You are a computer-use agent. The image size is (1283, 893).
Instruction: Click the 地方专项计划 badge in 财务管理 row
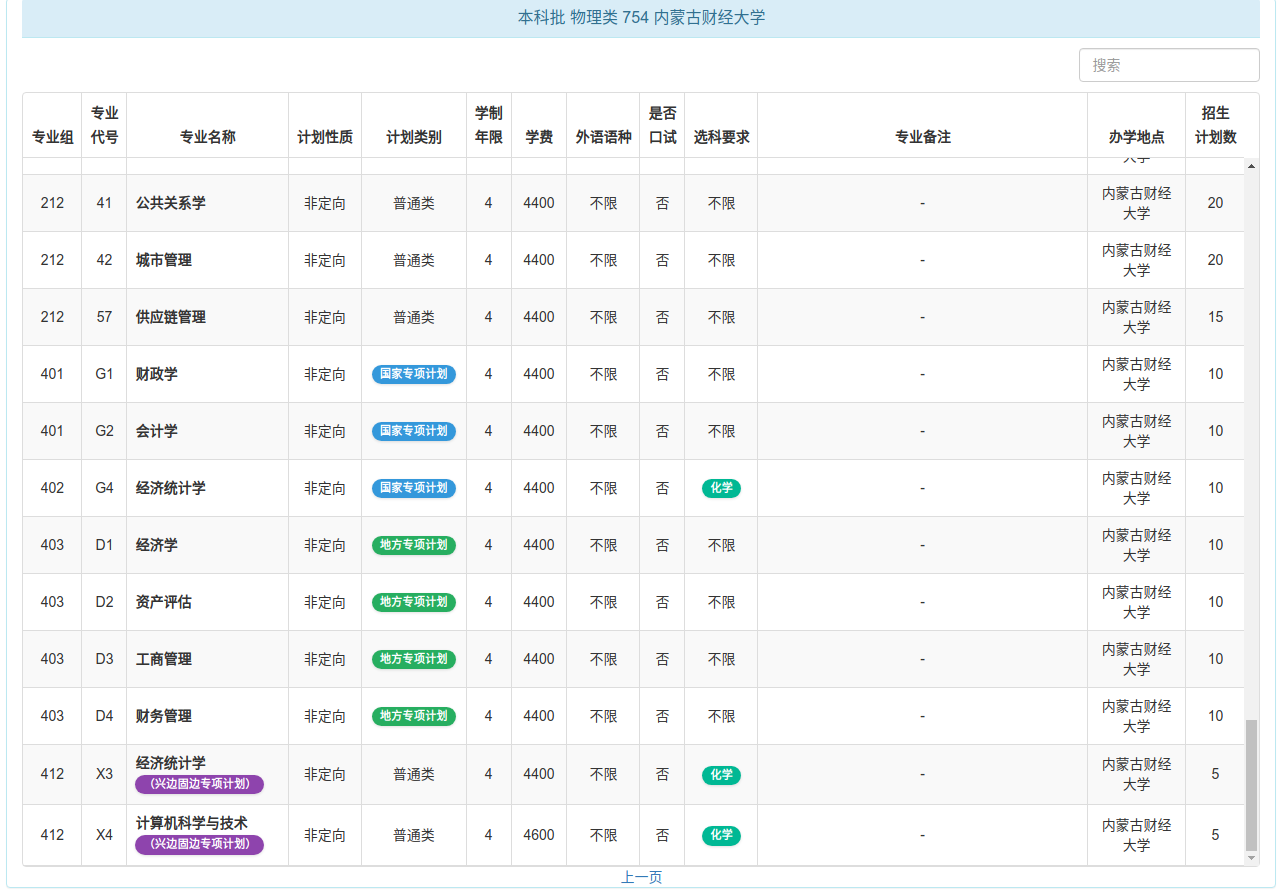click(414, 716)
